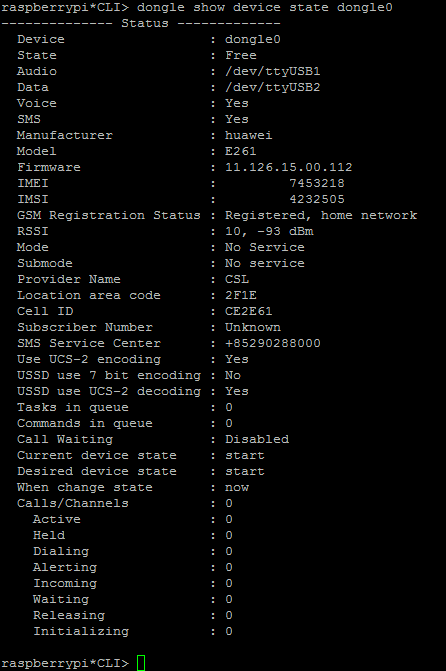This screenshot has width=446, height=671.
Task: Click the SMS Service Center number +85290288000
Action: point(273,343)
